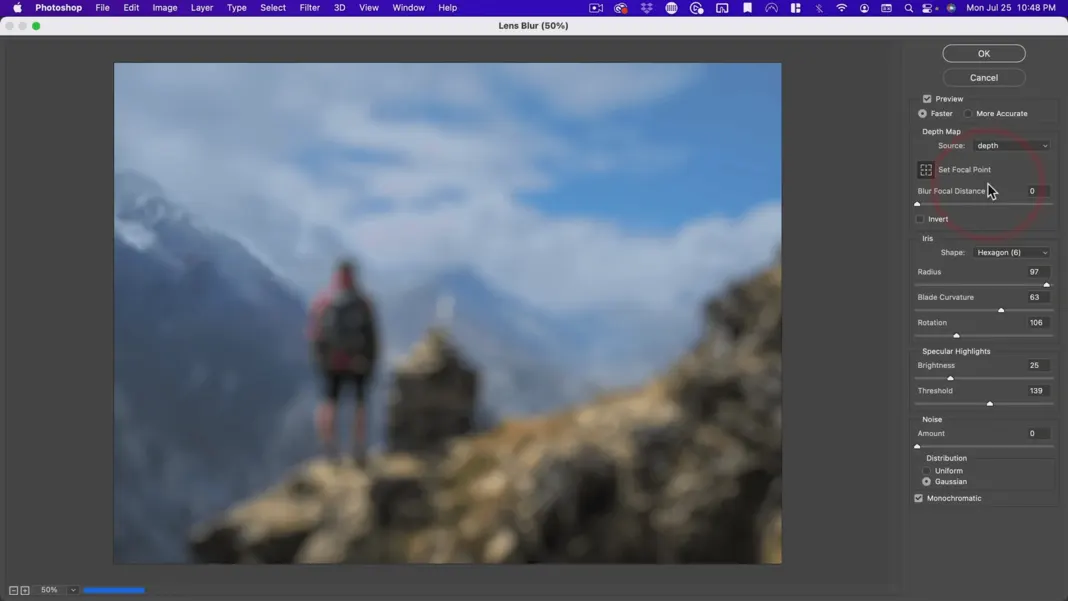
Task: Toggle the Monochromatic checkbox
Action: click(918, 499)
